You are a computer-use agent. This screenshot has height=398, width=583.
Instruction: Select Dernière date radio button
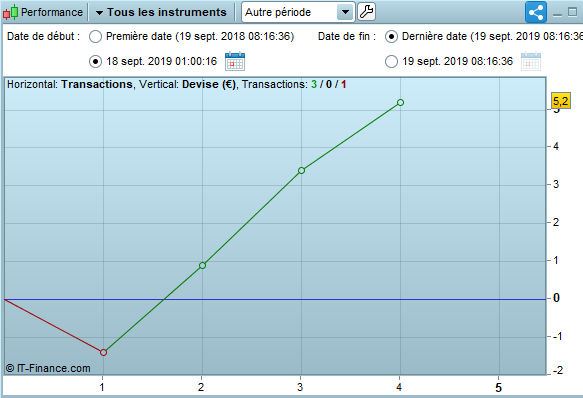pos(391,36)
